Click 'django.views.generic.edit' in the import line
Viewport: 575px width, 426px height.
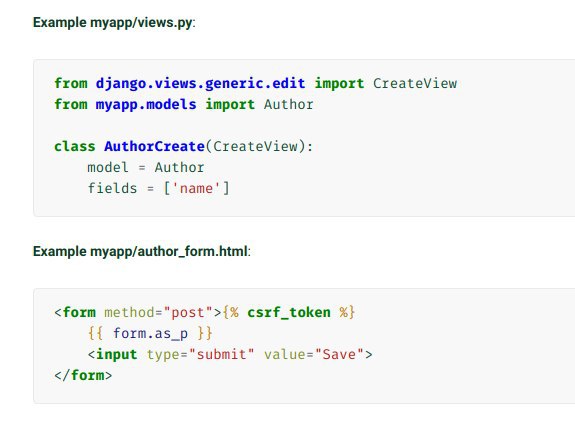[200, 84]
